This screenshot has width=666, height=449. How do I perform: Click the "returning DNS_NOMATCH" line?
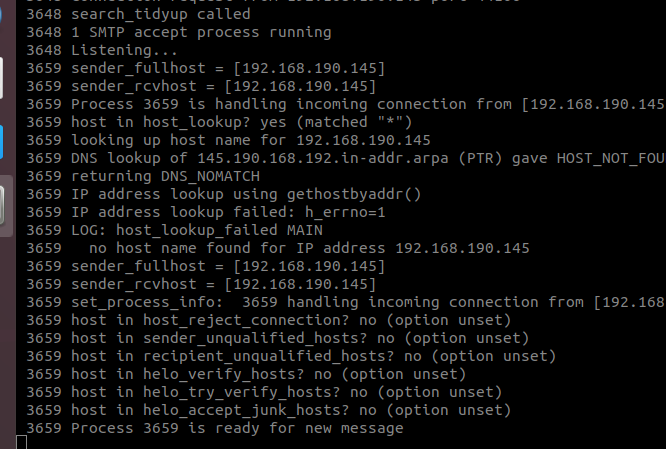151,176
